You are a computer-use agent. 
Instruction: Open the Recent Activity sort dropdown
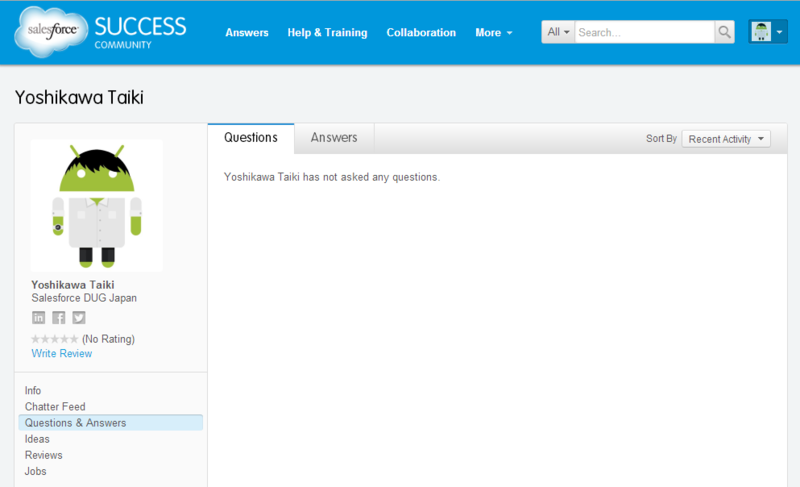726,139
